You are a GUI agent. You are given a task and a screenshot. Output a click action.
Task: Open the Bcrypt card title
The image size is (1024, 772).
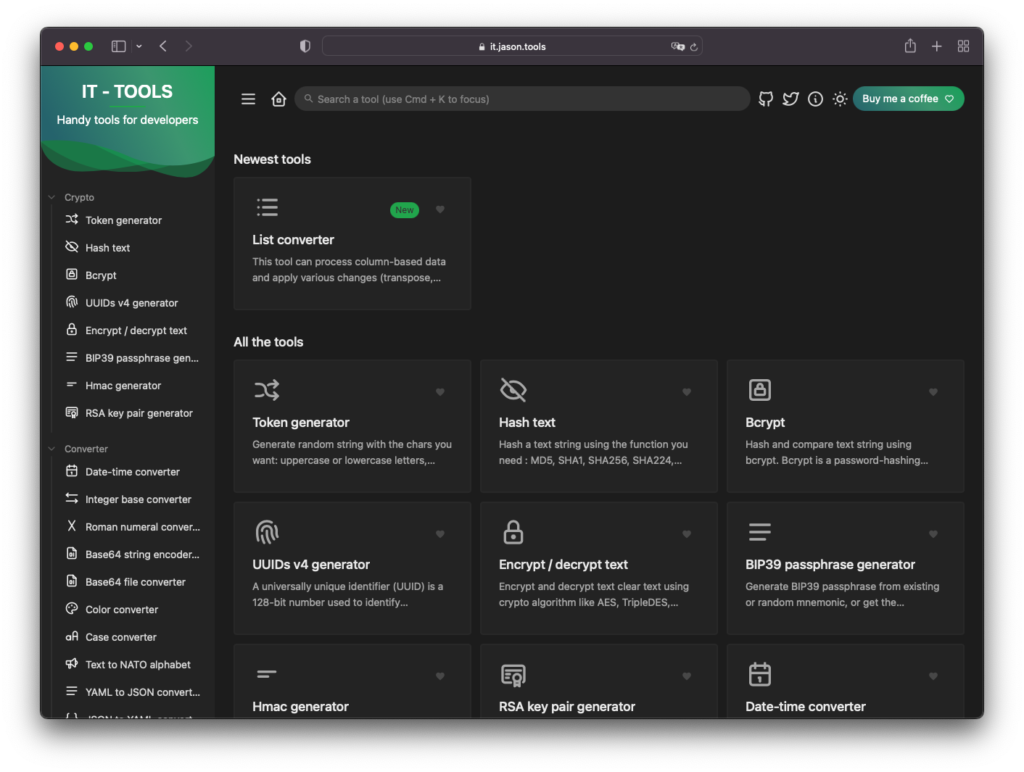coord(765,423)
